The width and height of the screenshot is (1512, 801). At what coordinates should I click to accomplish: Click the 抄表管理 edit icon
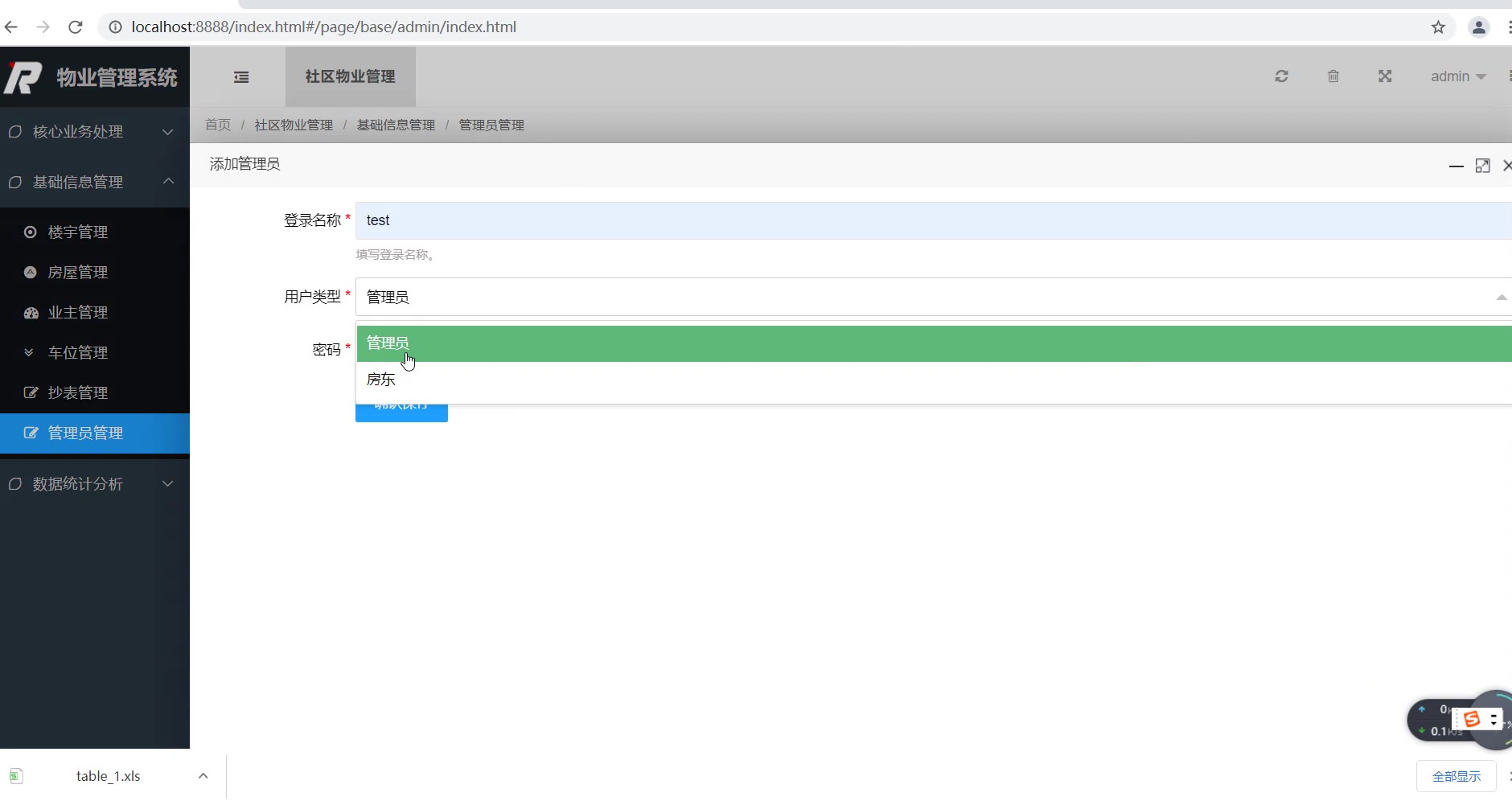coord(31,393)
